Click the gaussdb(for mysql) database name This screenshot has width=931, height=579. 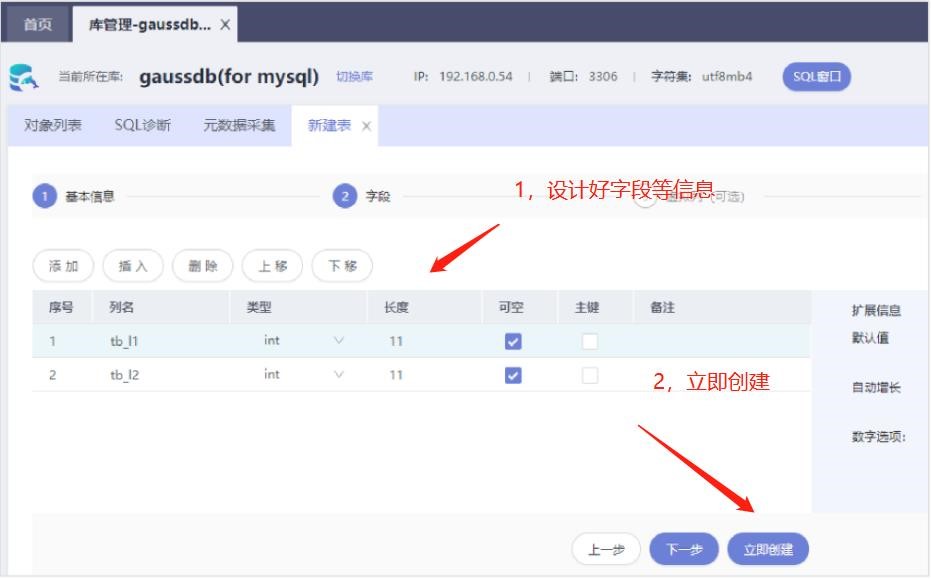[229, 77]
